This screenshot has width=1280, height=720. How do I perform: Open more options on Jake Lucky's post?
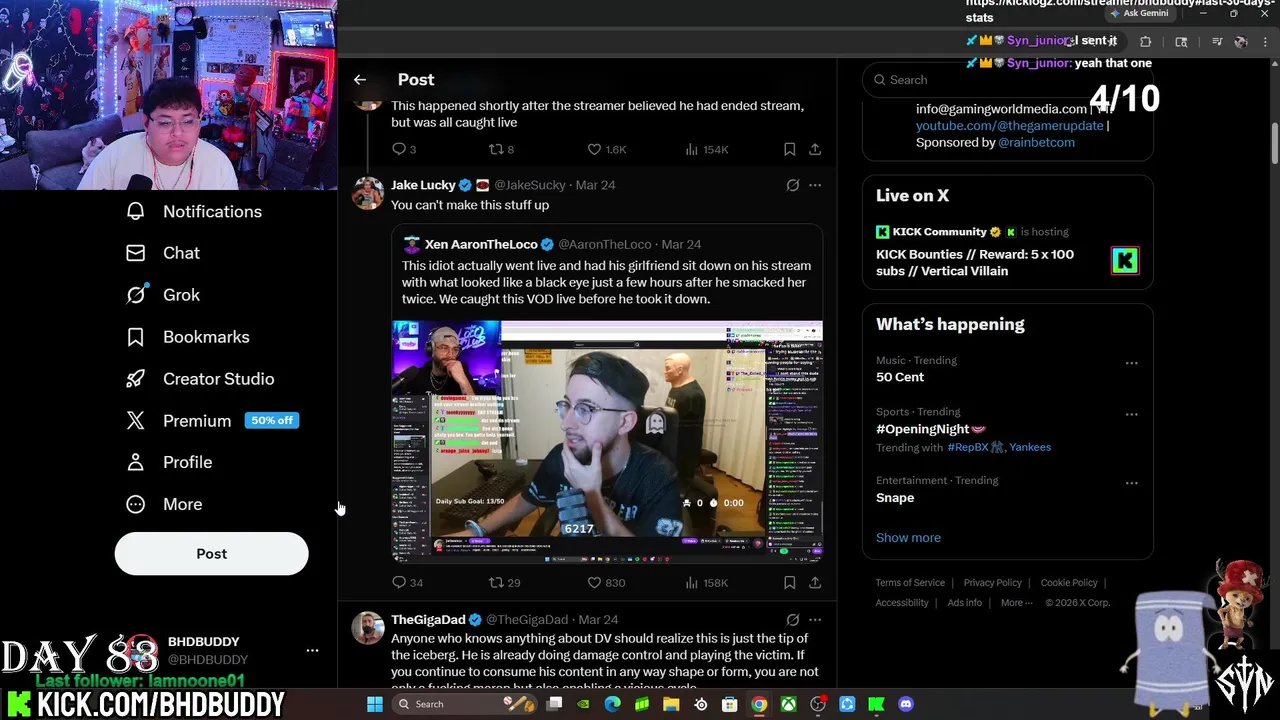point(815,185)
